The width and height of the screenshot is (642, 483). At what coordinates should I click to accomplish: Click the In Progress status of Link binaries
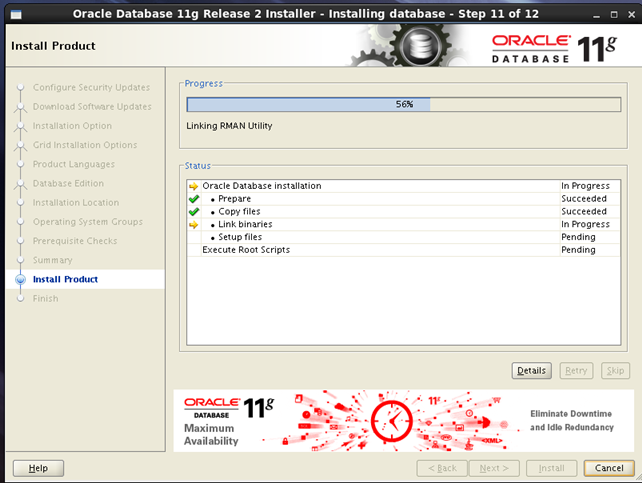(x=585, y=224)
